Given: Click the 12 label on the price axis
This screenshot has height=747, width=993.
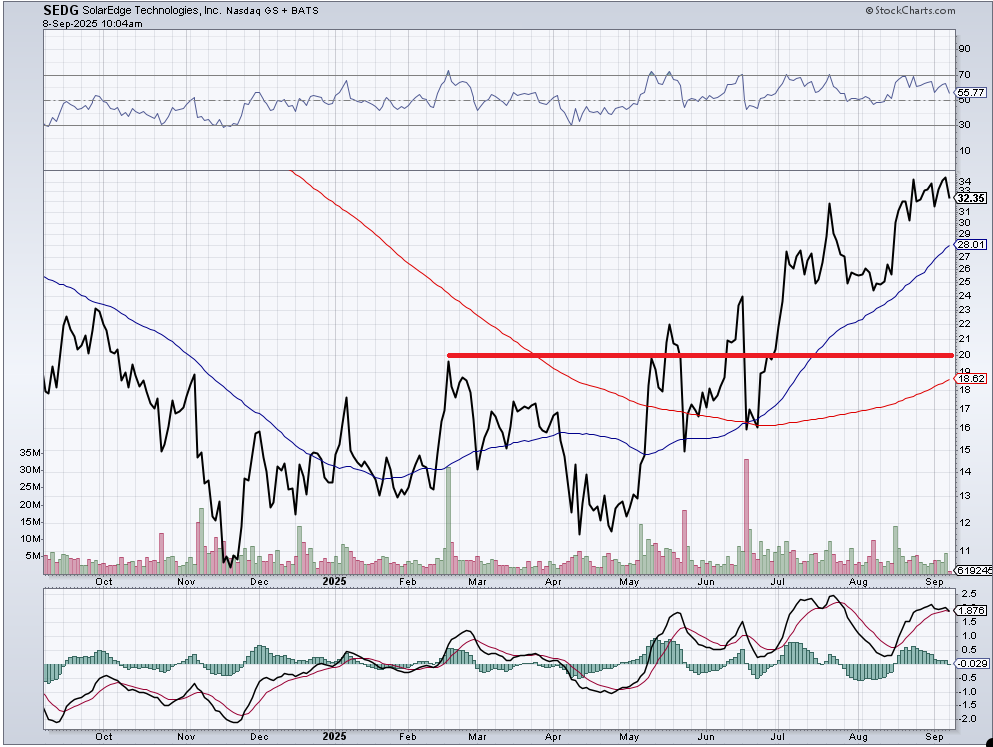Looking at the screenshot, I should [965, 523].
